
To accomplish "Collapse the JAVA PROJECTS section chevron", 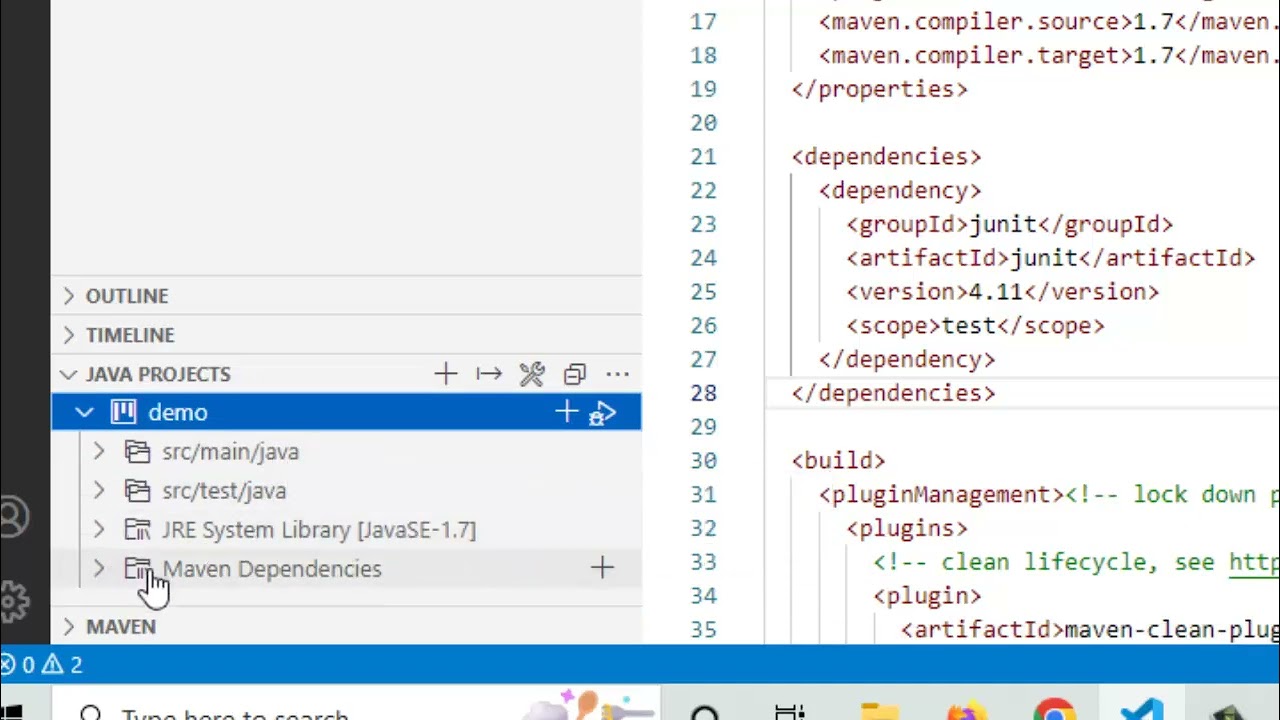I will tap(68, 374).
